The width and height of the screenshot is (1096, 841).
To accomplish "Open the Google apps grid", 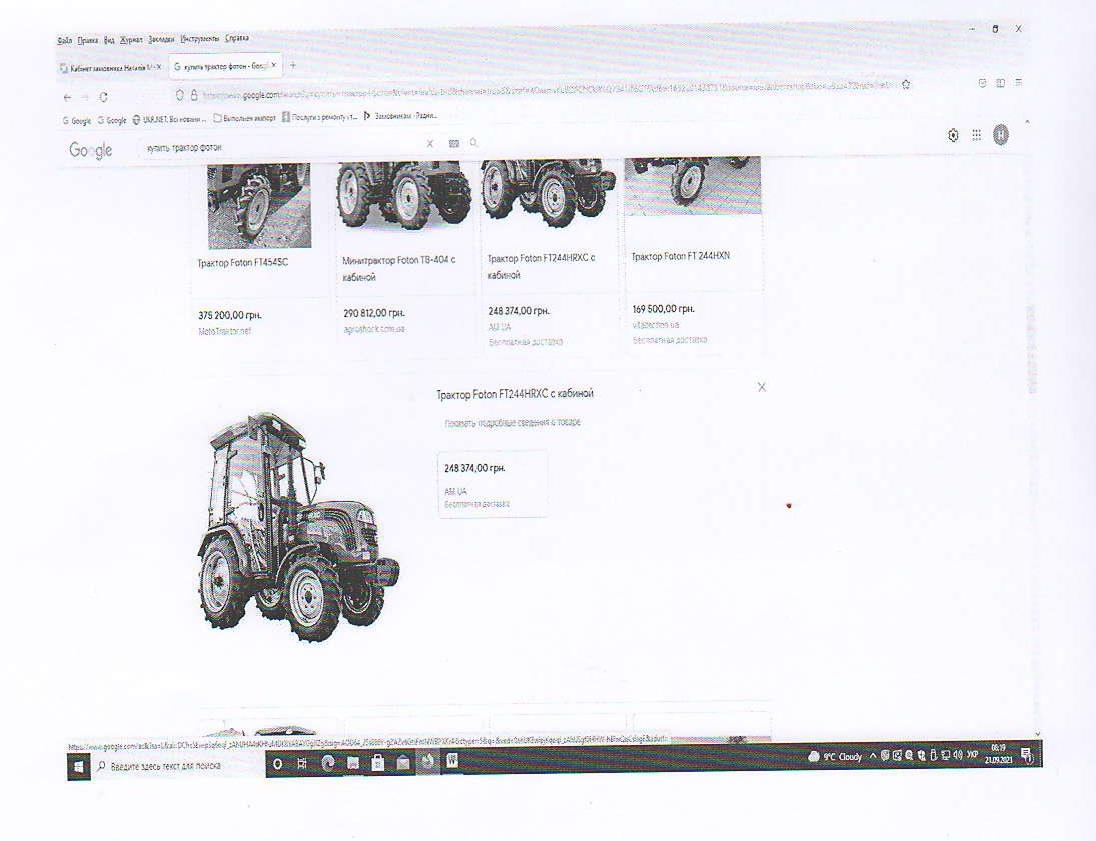I will 976,135.
